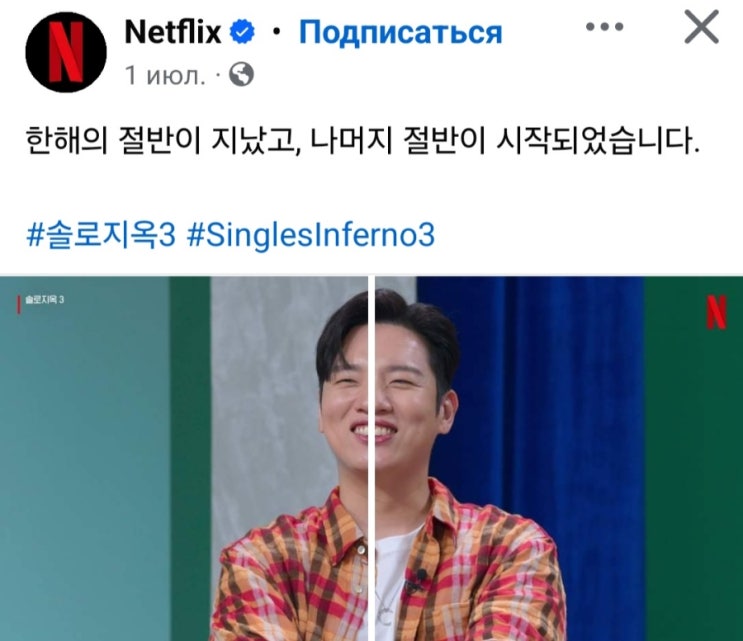The image size is (743, 641).
Task: Click the blue verified badge
Action: click(242, 32)
